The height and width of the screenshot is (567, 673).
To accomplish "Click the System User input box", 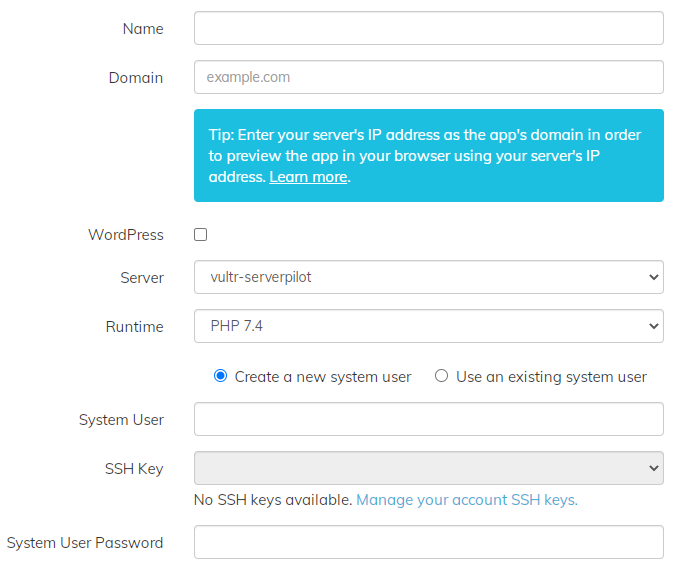I will [428, 419].
